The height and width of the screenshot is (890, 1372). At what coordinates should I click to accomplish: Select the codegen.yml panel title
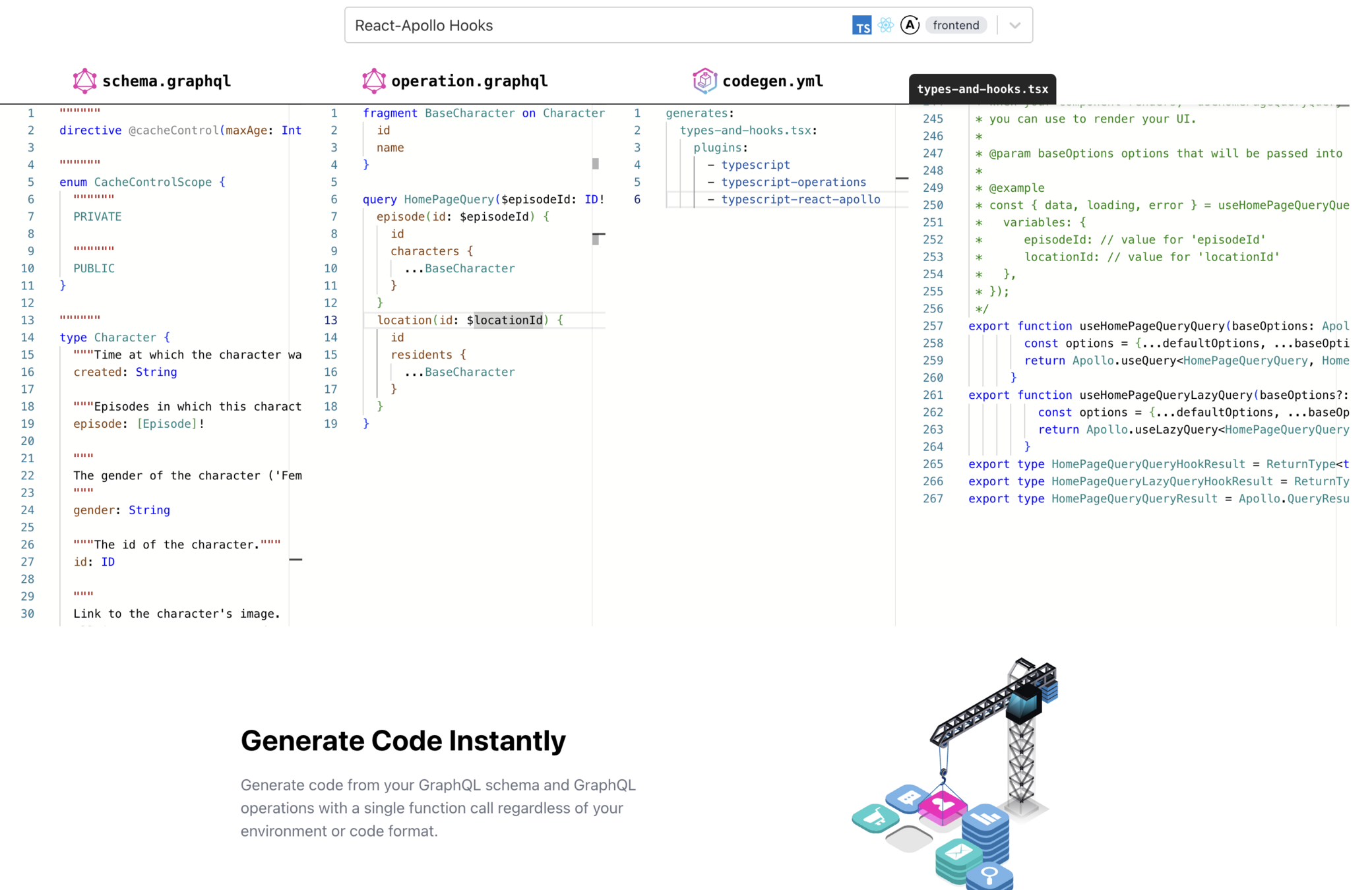[x=772, y=81]
